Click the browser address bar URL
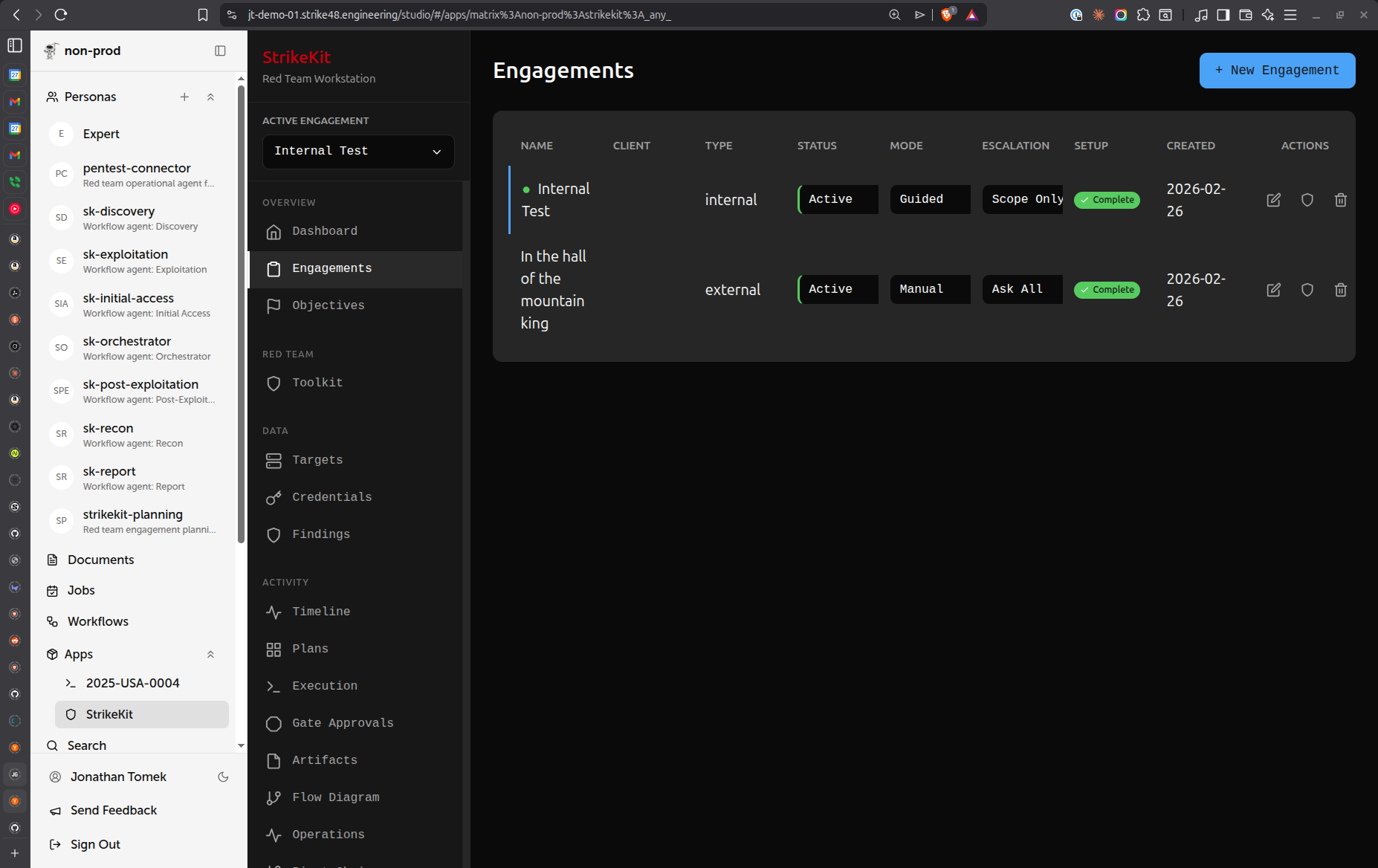1378x868 pixels. coord(459,15)
